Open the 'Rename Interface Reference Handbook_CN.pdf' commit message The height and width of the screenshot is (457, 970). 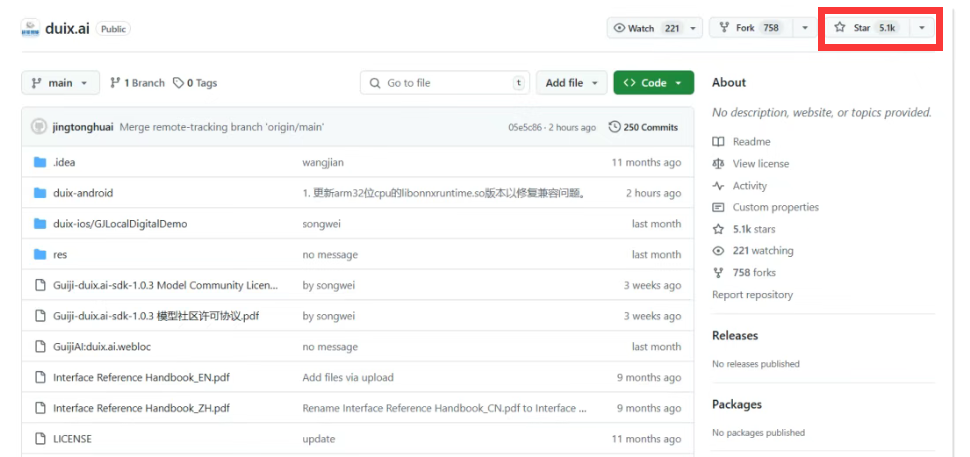point(445,408)
